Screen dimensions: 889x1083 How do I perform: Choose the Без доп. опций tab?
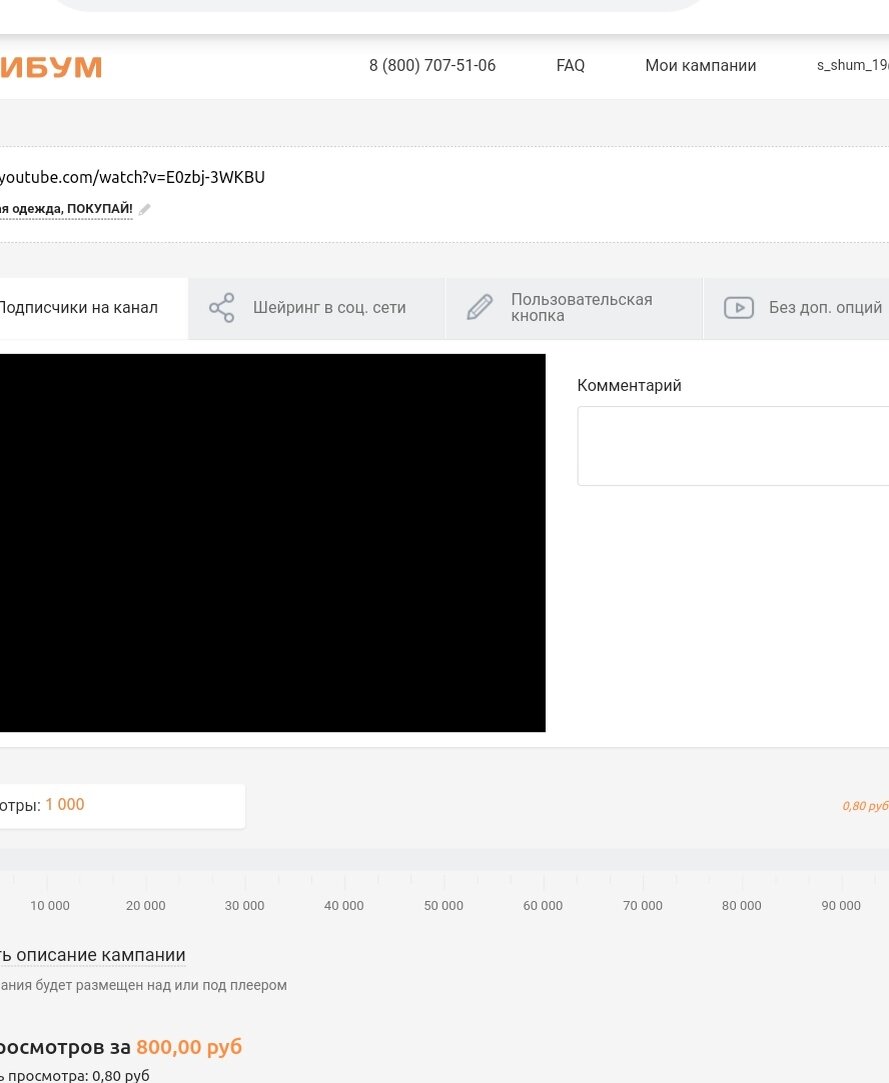(796, 308)
